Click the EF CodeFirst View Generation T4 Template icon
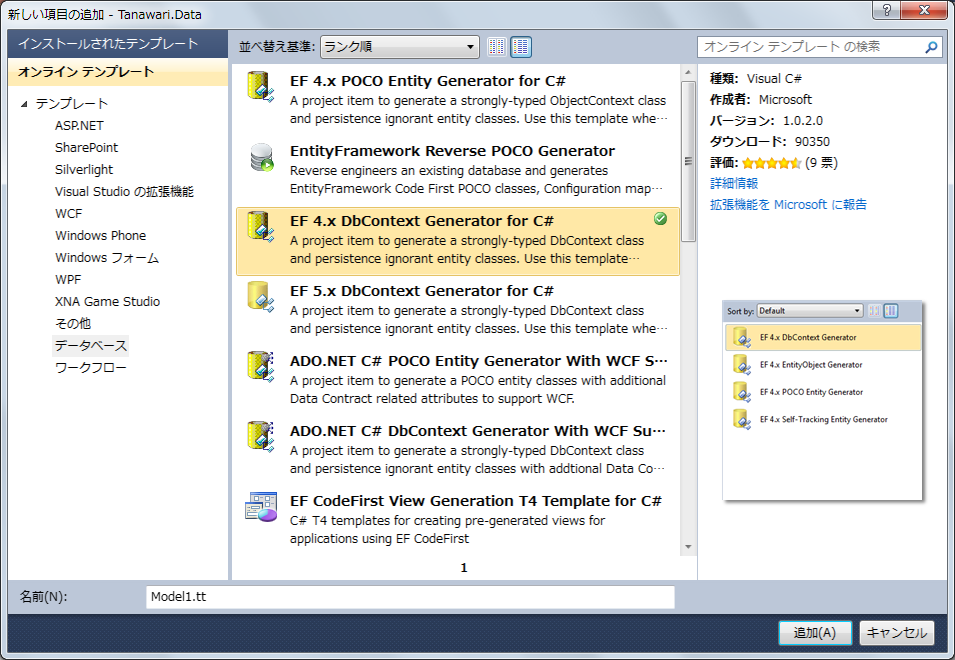955x660 pixels. (x=261, y=507)
